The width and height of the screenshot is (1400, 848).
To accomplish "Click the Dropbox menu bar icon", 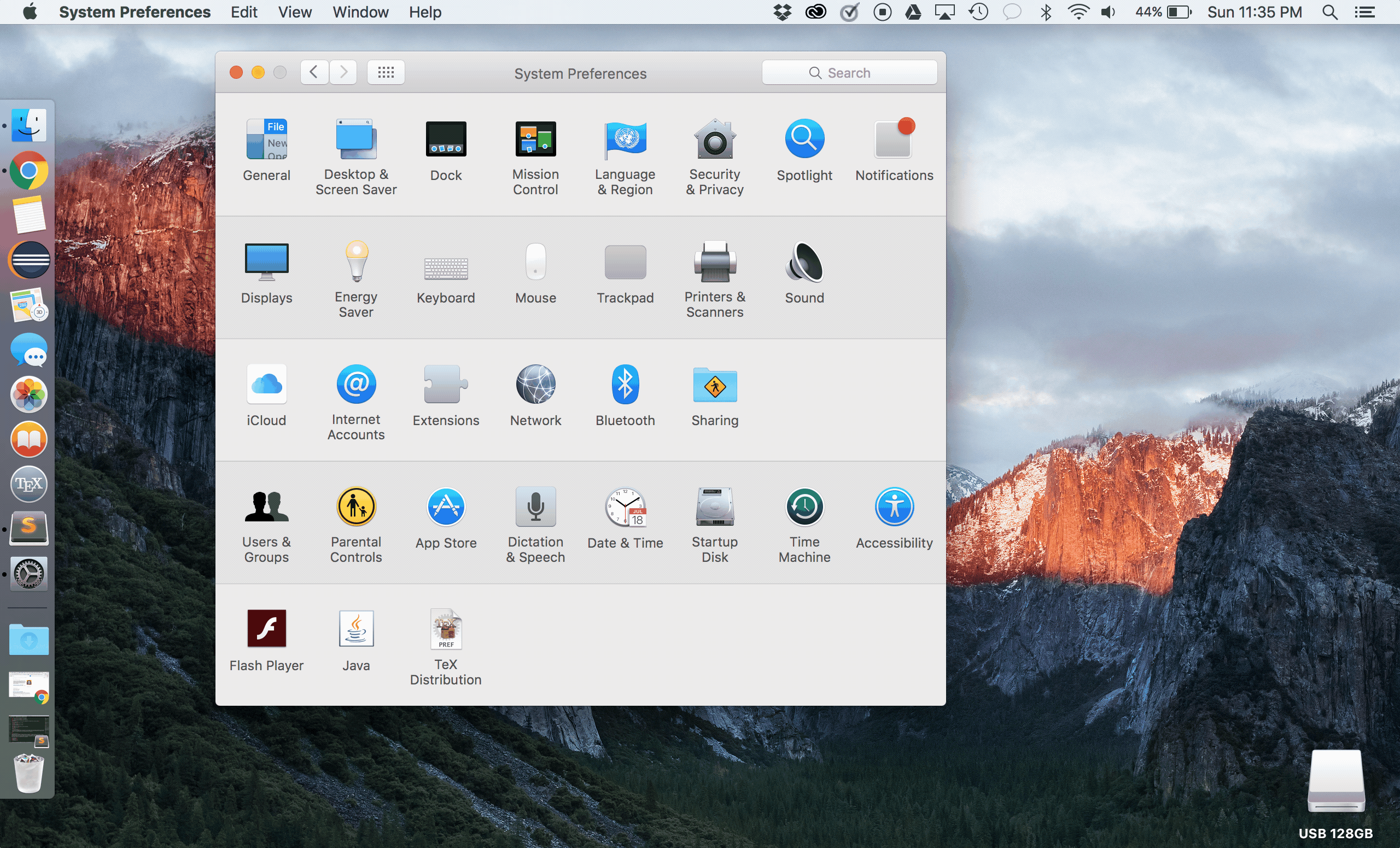I will (x=783, y=12).
